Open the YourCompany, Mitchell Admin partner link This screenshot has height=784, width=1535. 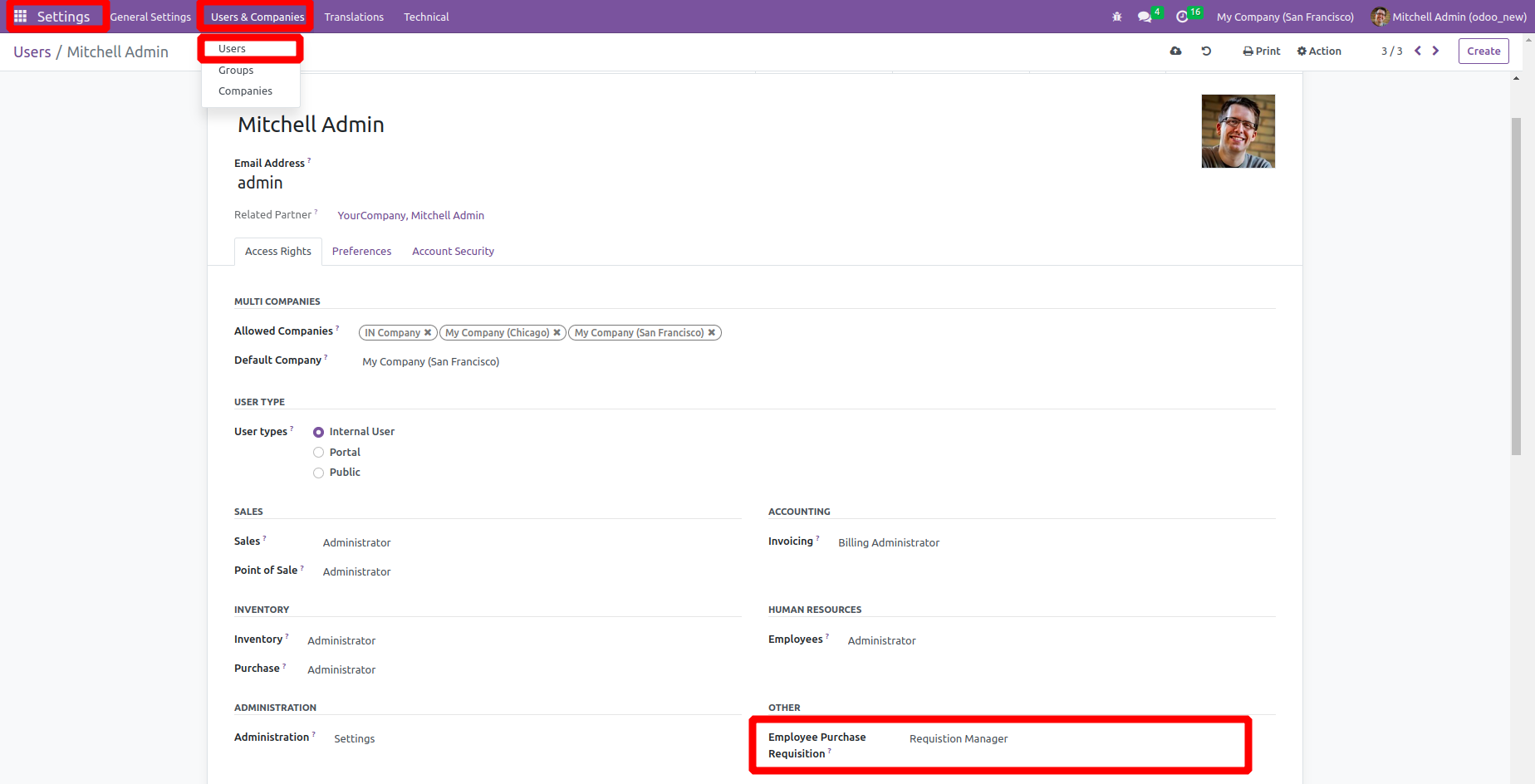411,216
